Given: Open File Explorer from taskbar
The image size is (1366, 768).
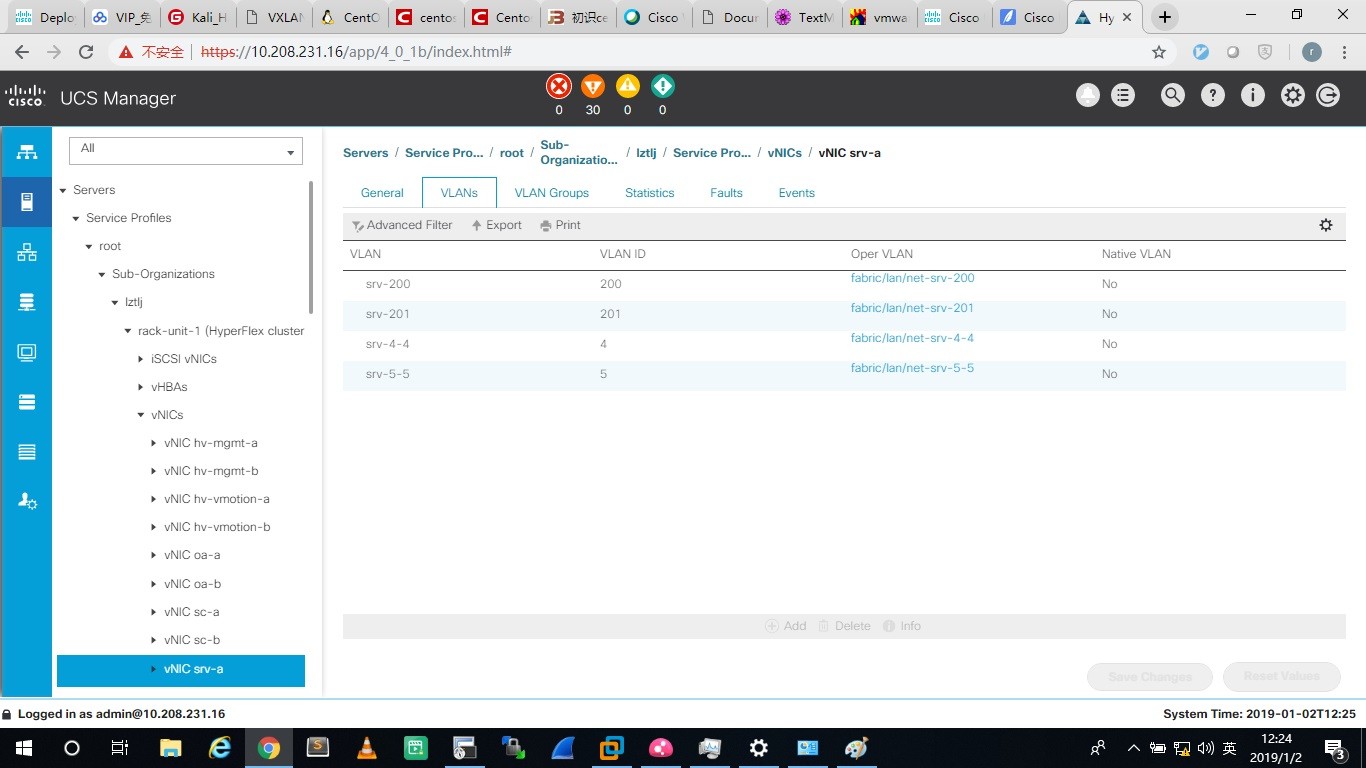Looking at the screenshot, I should coord(171,748).
